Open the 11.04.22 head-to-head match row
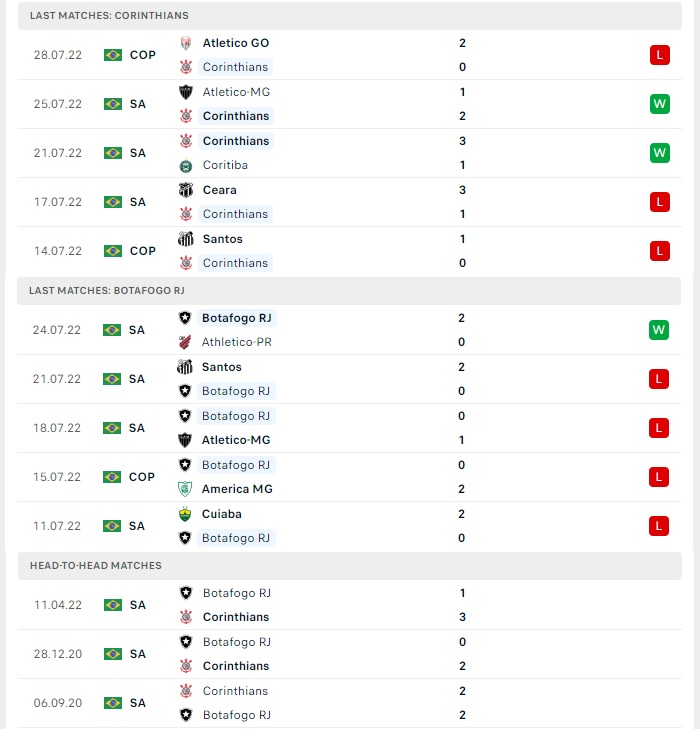Screen dimensions: 700x729 coord(350,605)
